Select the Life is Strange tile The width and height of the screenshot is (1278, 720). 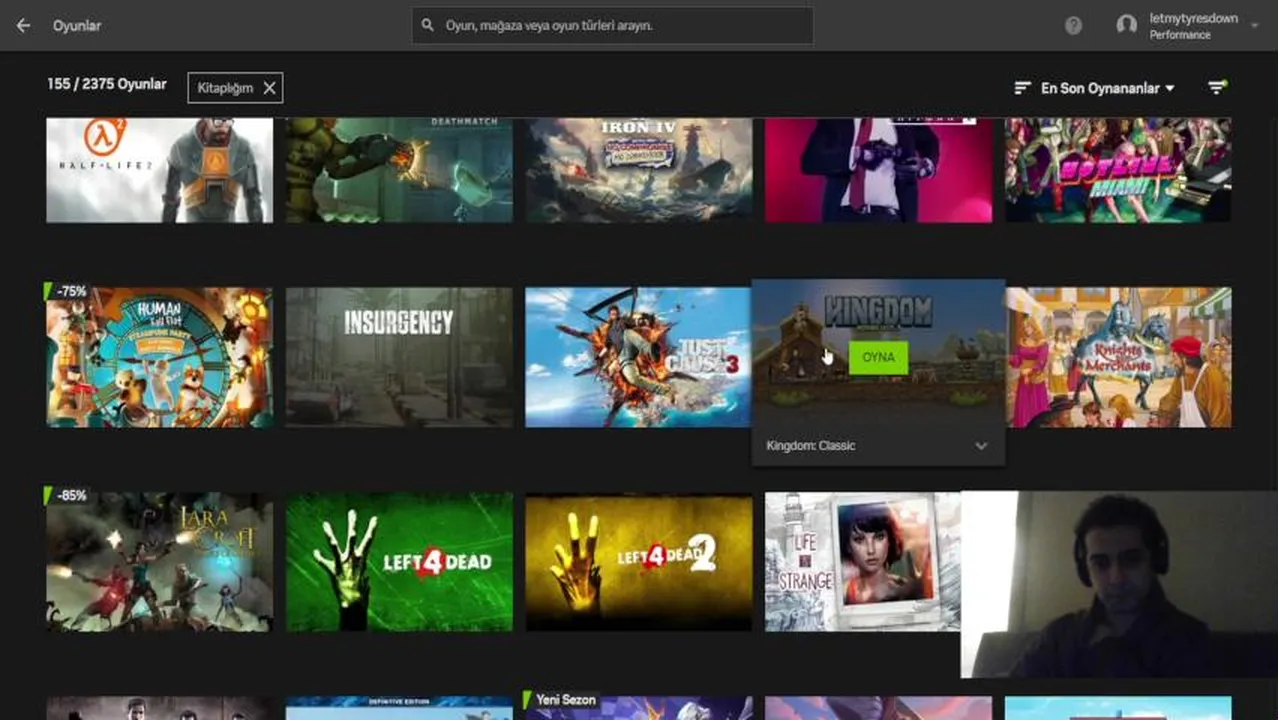[863, 561]
